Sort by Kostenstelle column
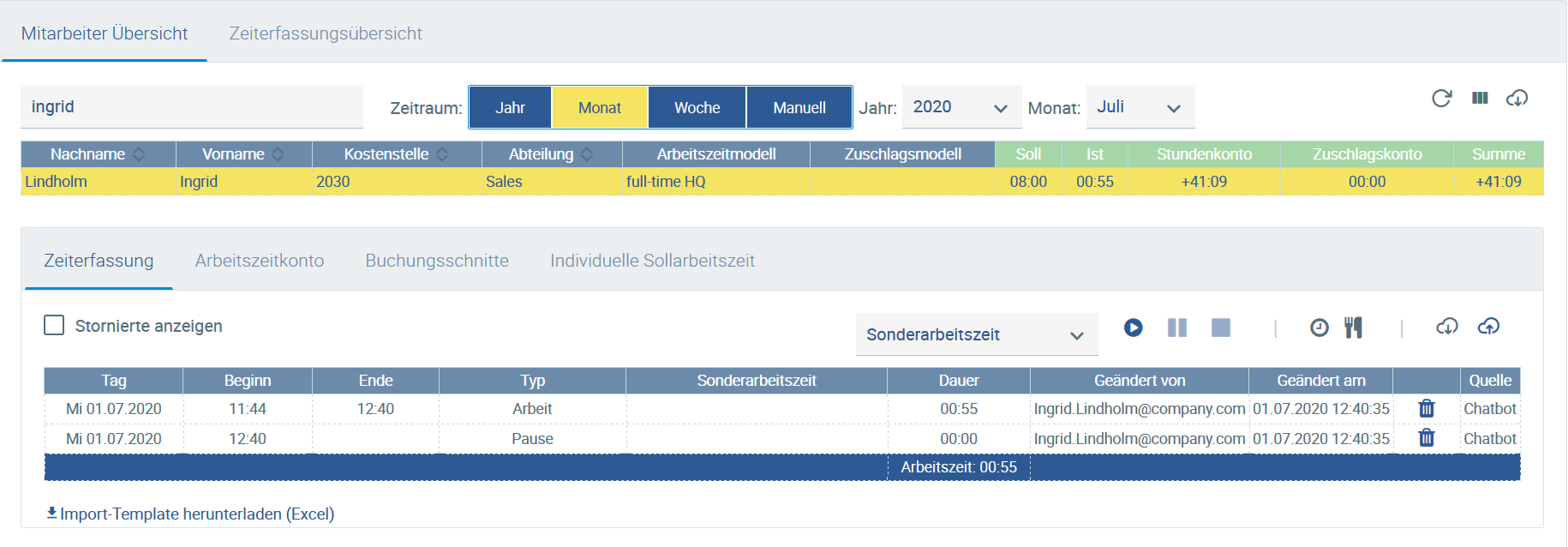1568x547 pixels. point(397,154)
